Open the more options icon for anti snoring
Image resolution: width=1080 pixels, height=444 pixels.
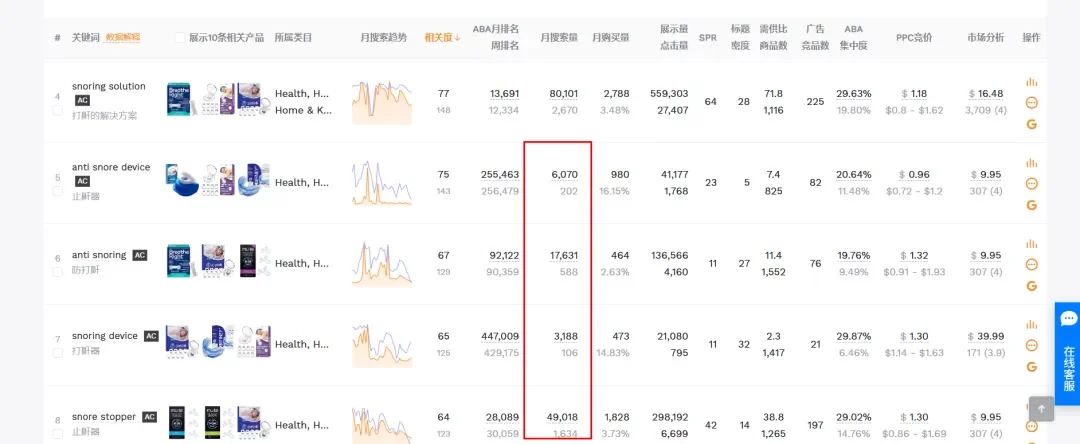pyautogui.click(x=1031, y=265)
